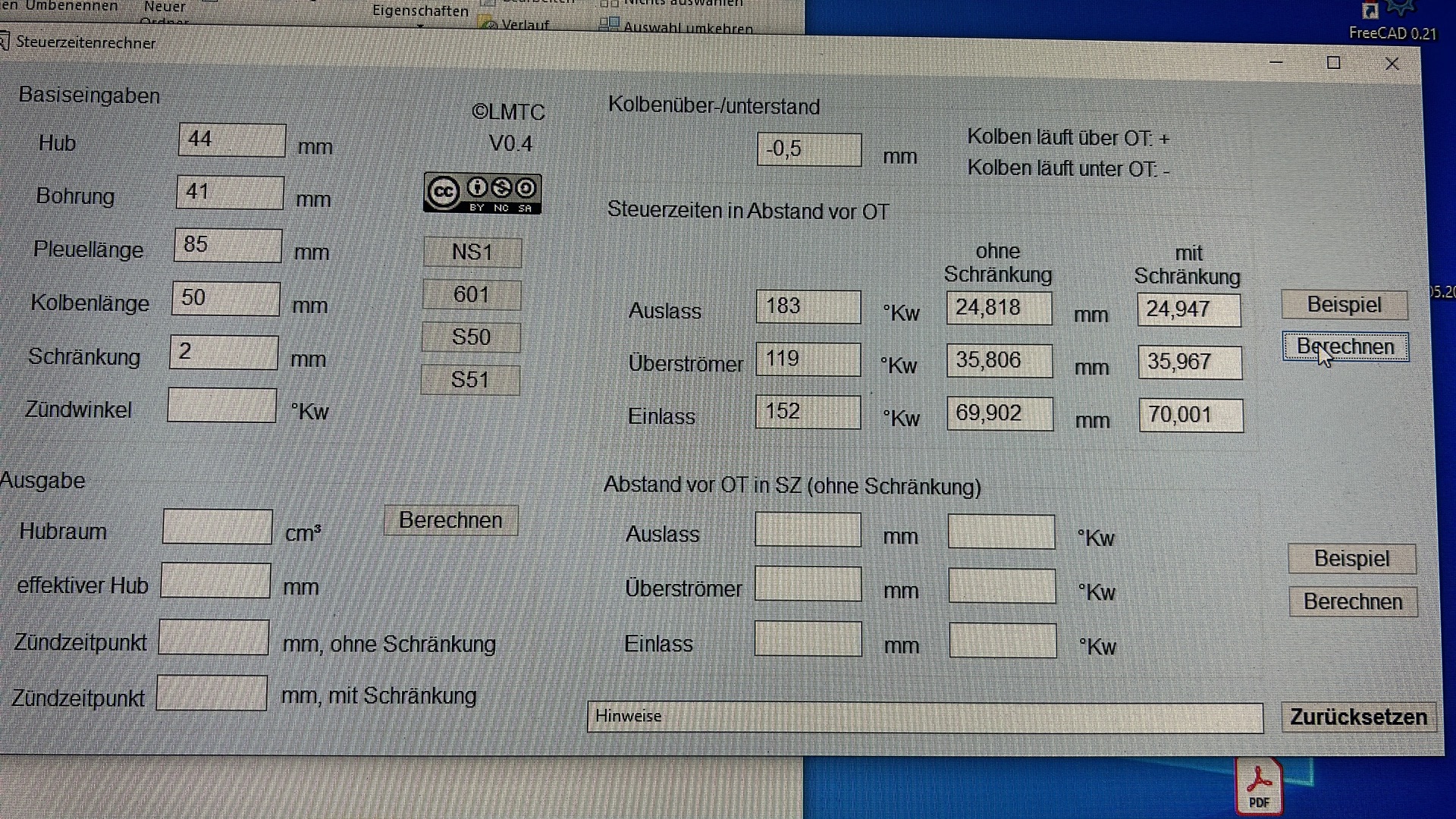This screenshot has width=1456, height=819.
Task: Select the Kolbenüber-/unterstand value field
Action: [809, 149]
